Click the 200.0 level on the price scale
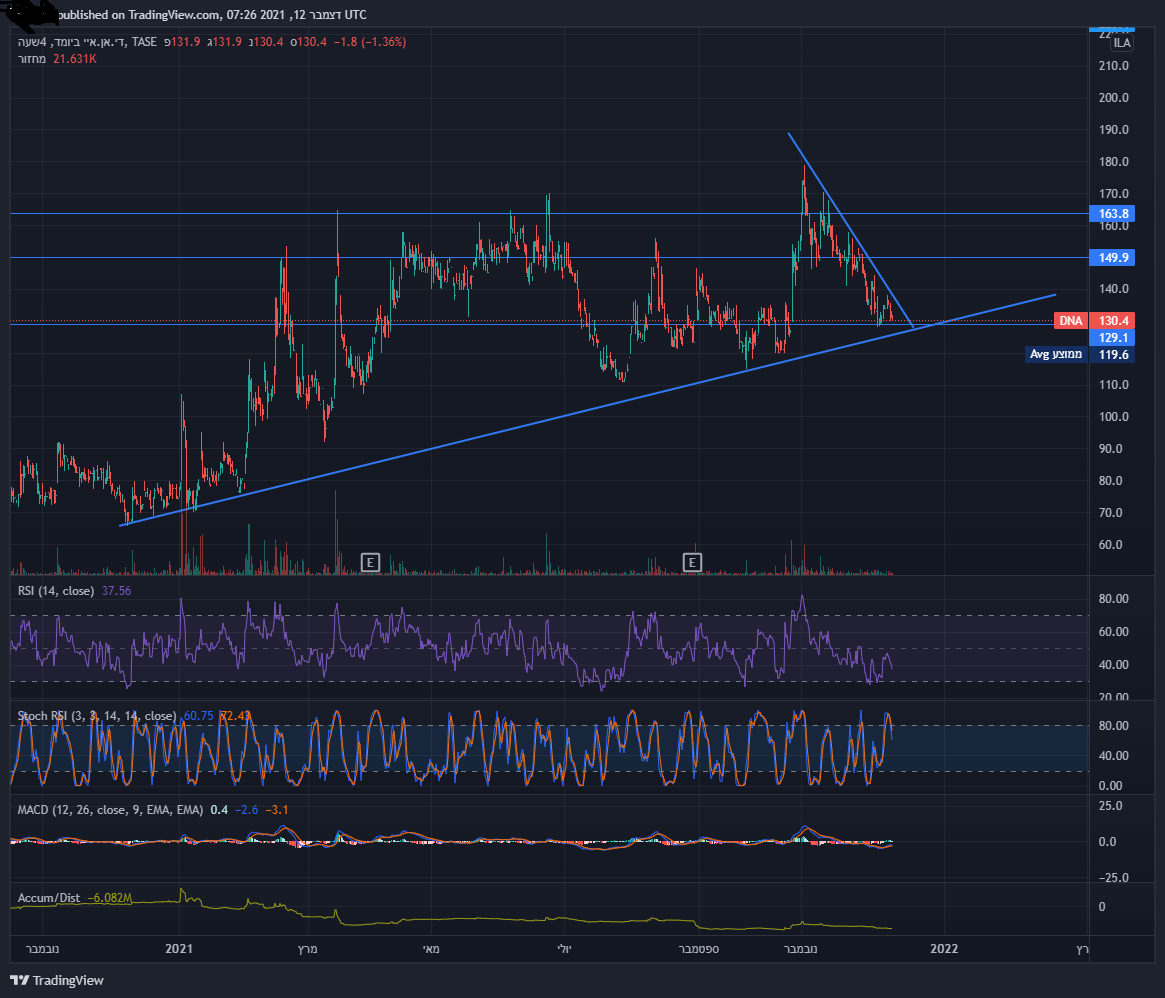The image size is (1165, 998). point(1113,98)
